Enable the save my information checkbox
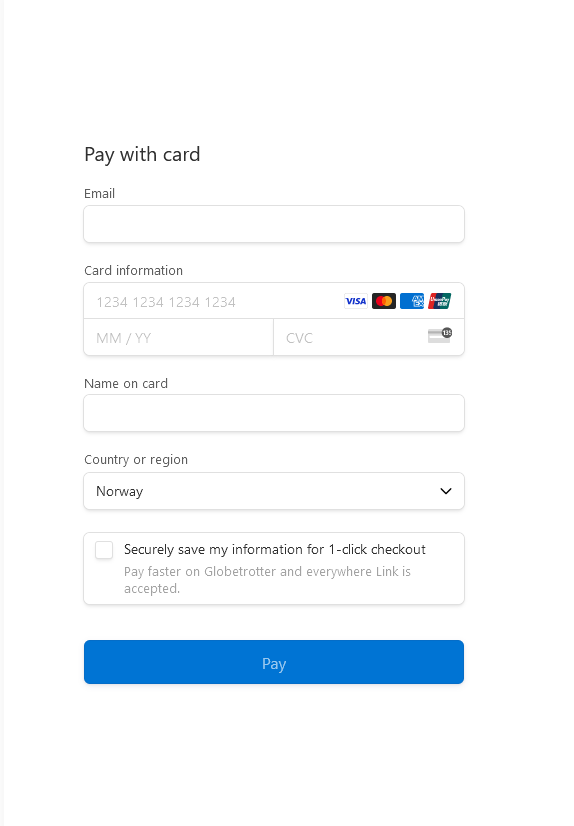The width and height of the screenshot is (574, 826). click(x=104, y=550)
